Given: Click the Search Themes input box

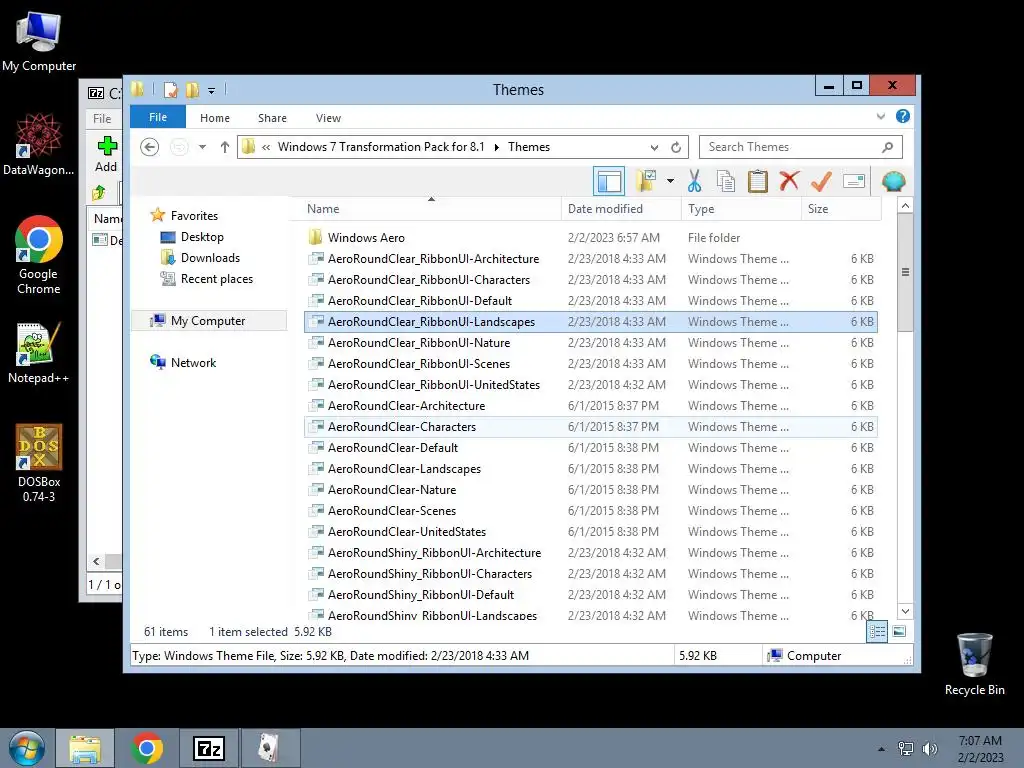Looking at the screenshot, I should pyautogui.click(x=801, y=147).
